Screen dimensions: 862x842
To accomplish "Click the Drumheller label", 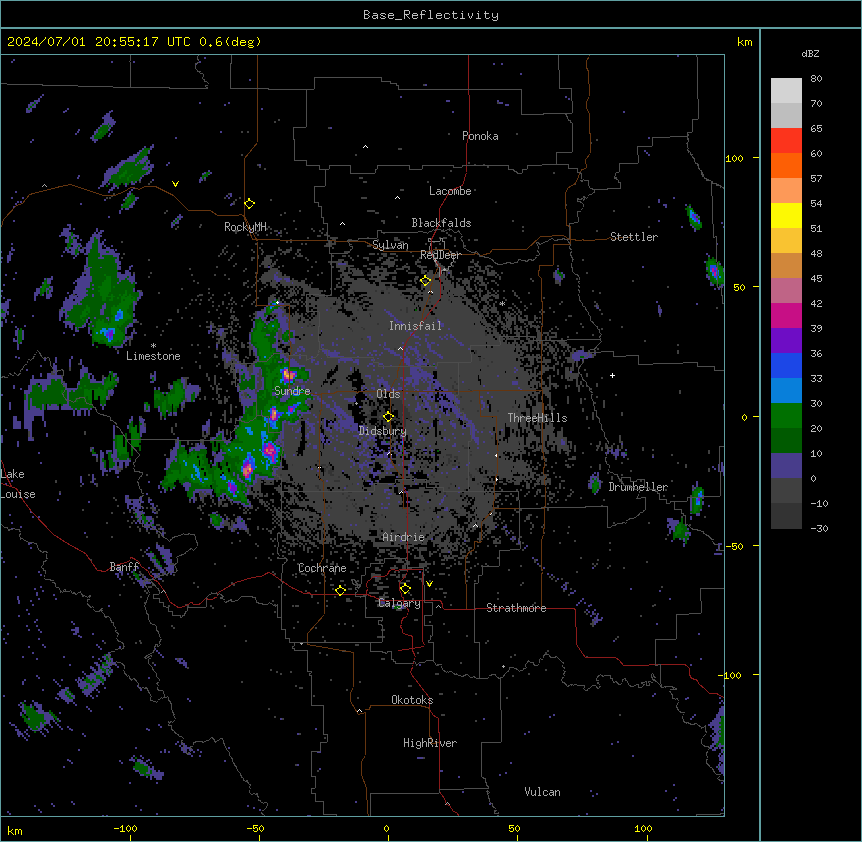I will pyautogui.click(x=638, y=487).
